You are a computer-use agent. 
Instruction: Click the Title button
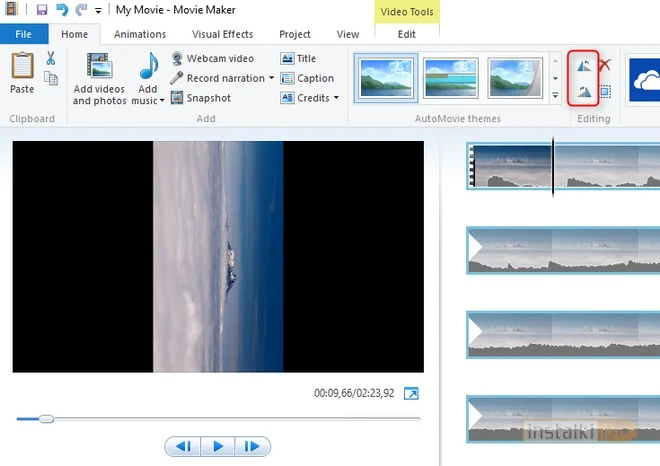click(298, 58)
